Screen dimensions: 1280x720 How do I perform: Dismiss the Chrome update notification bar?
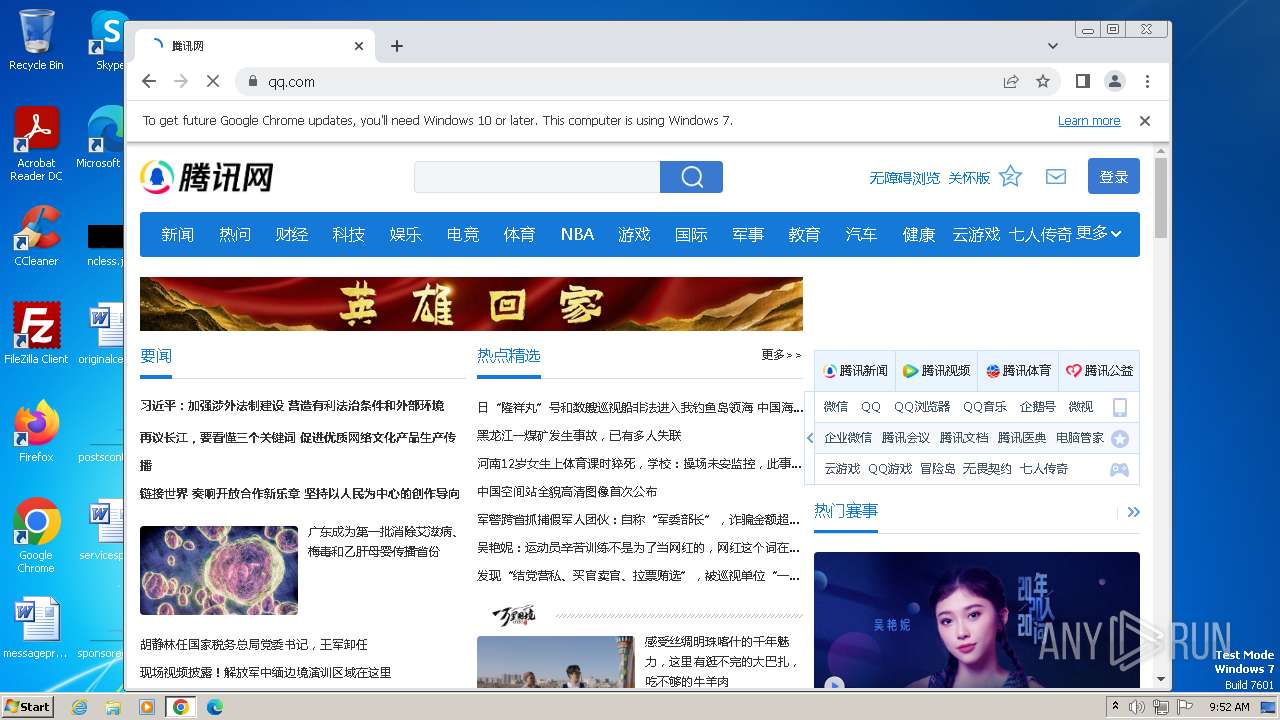point(1145,120)
